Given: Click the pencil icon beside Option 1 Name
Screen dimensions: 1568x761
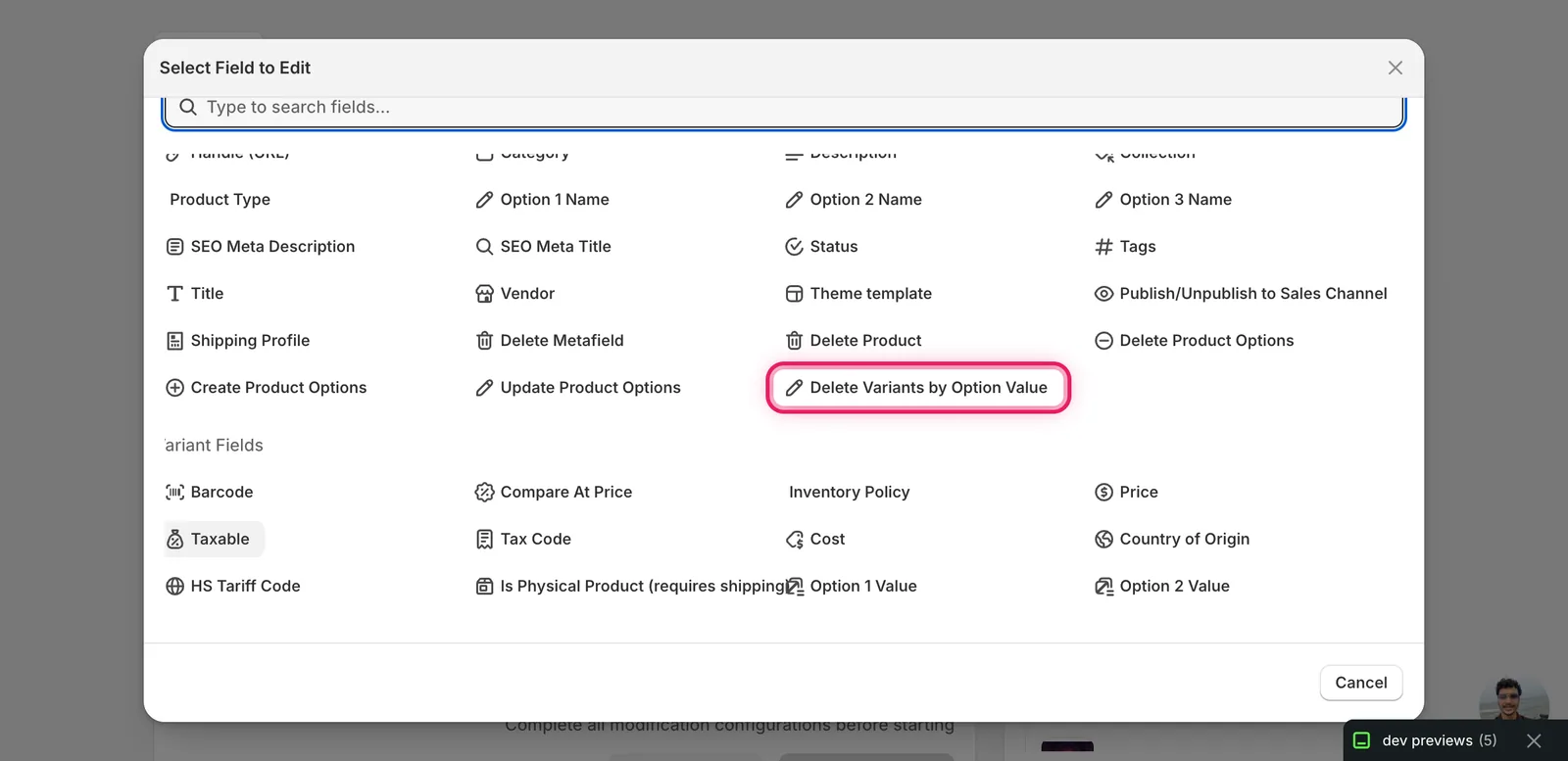Looking at the screenshot, I should click(484, 200).
